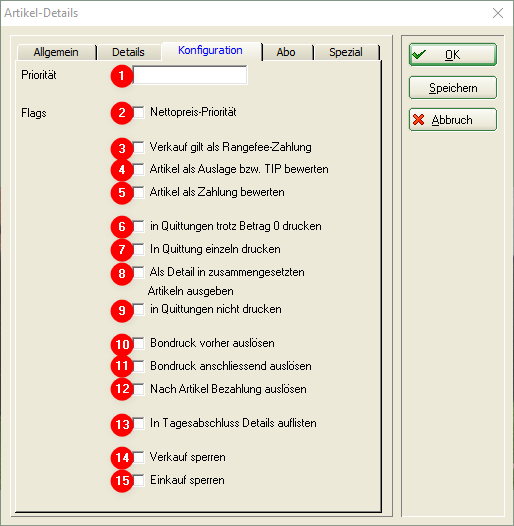Screen dimensions: 514x526
Task: Check the Einkauf sperren option
Action: (x=139, y=480)
